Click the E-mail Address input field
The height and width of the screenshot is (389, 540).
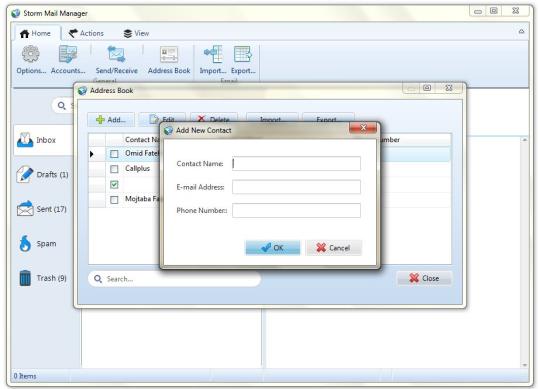click(x=297, y=187)
